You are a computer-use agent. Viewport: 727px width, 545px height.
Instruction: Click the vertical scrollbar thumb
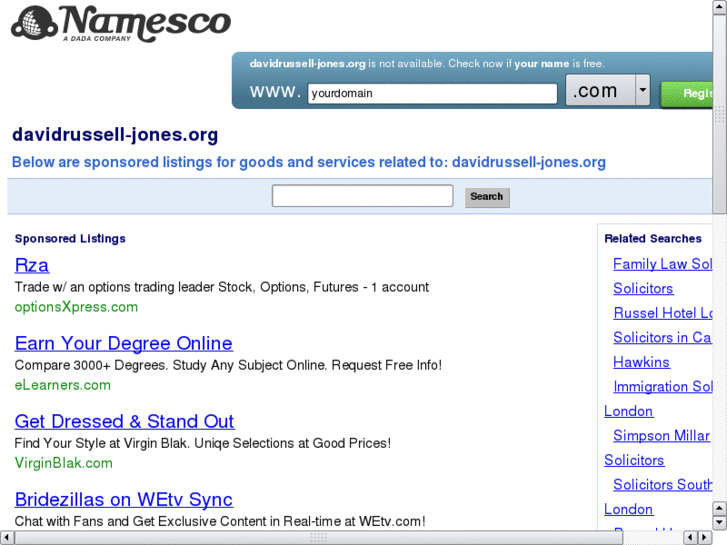720,114
